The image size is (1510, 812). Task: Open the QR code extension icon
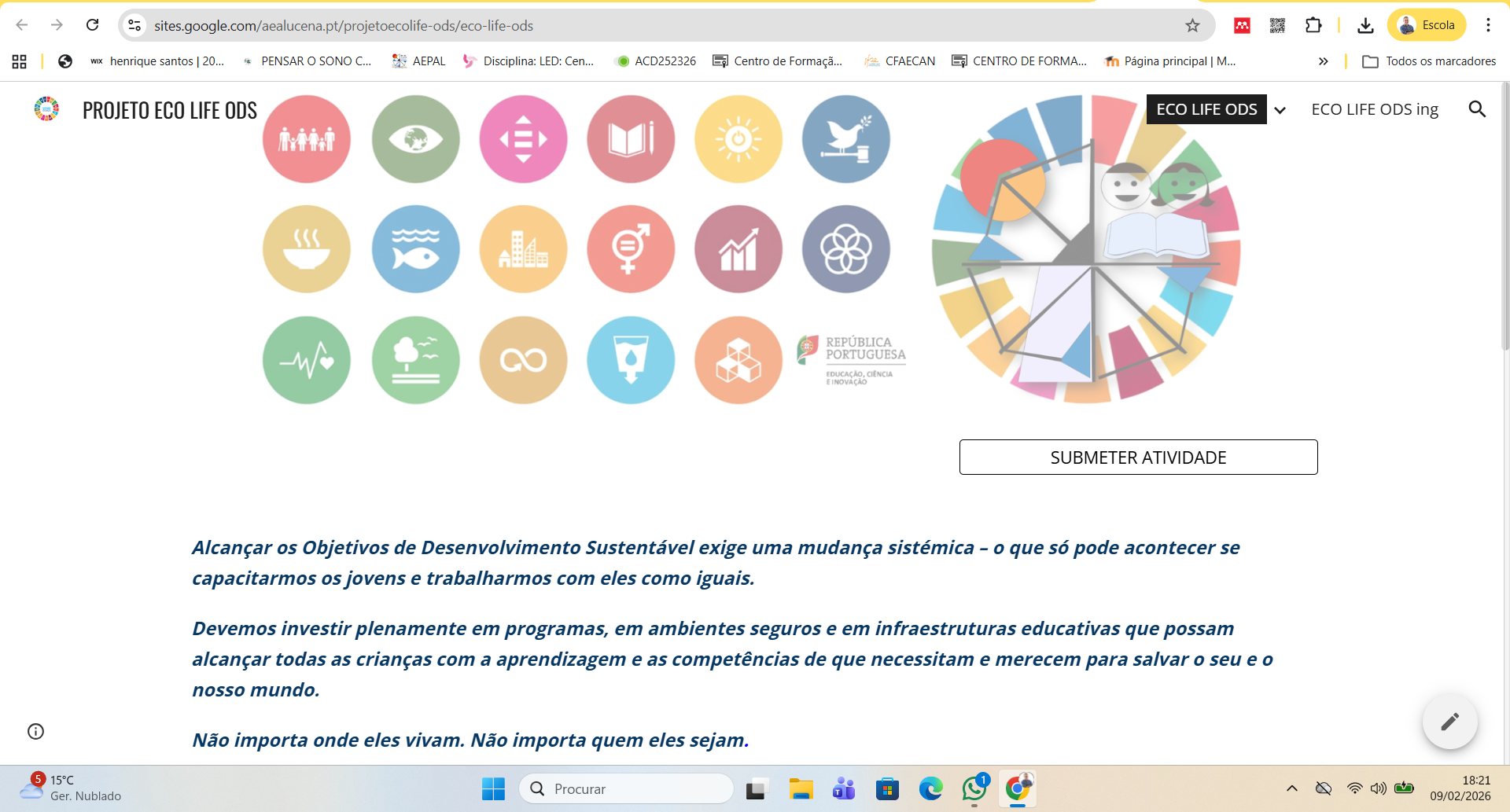pyautogui.click(x=1277, y=25)
